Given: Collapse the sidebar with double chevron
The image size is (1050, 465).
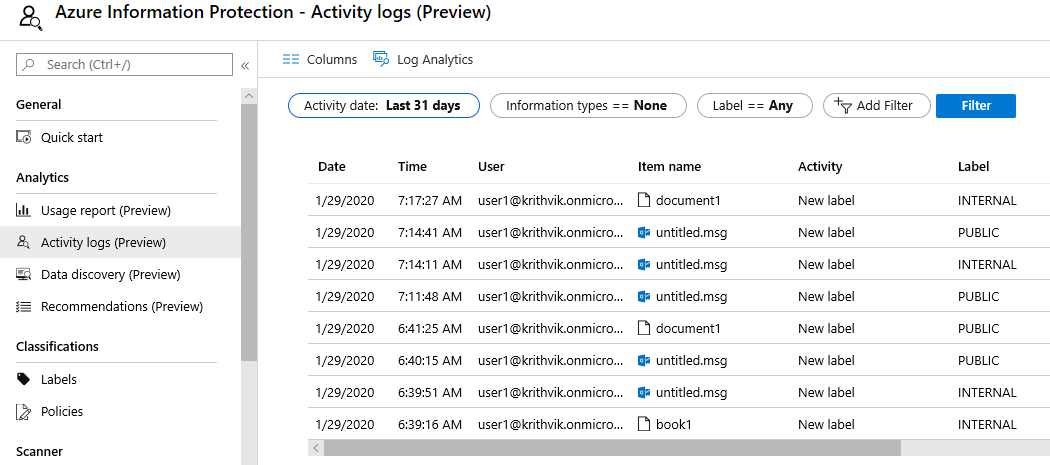Looking at the screenshot, I should pos(245,66).
